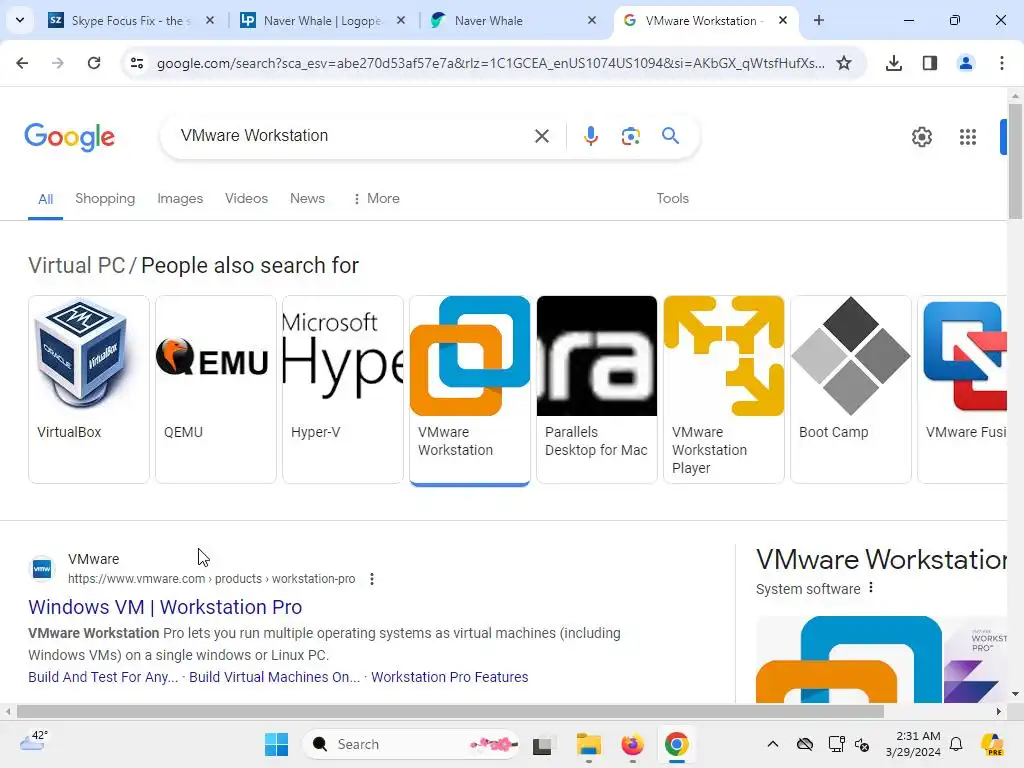
Task: Click the browser back arrow
Action: coord(22,63)
